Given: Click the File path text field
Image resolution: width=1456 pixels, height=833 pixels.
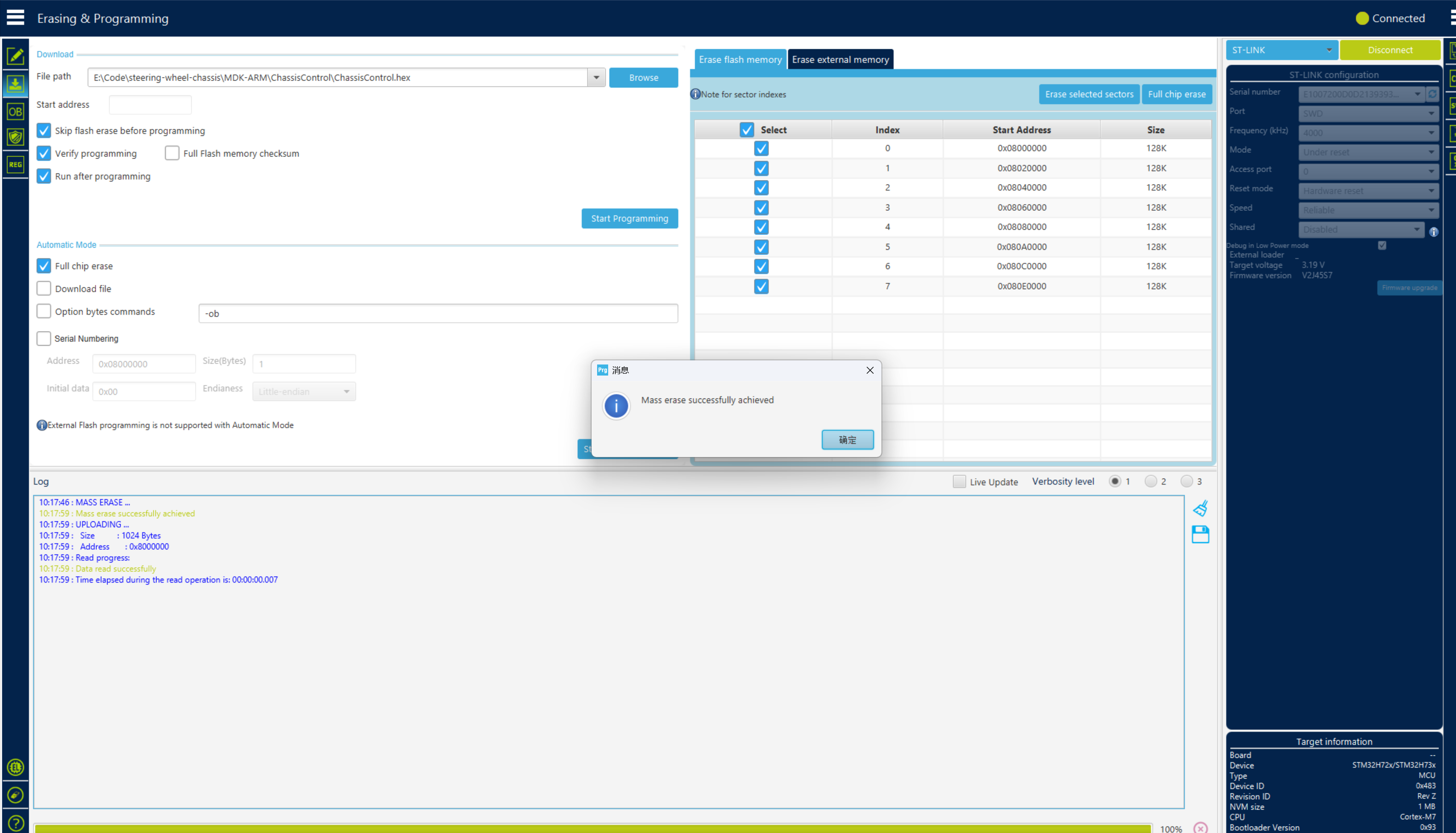Looking at the screenshot, I should 337,77.
